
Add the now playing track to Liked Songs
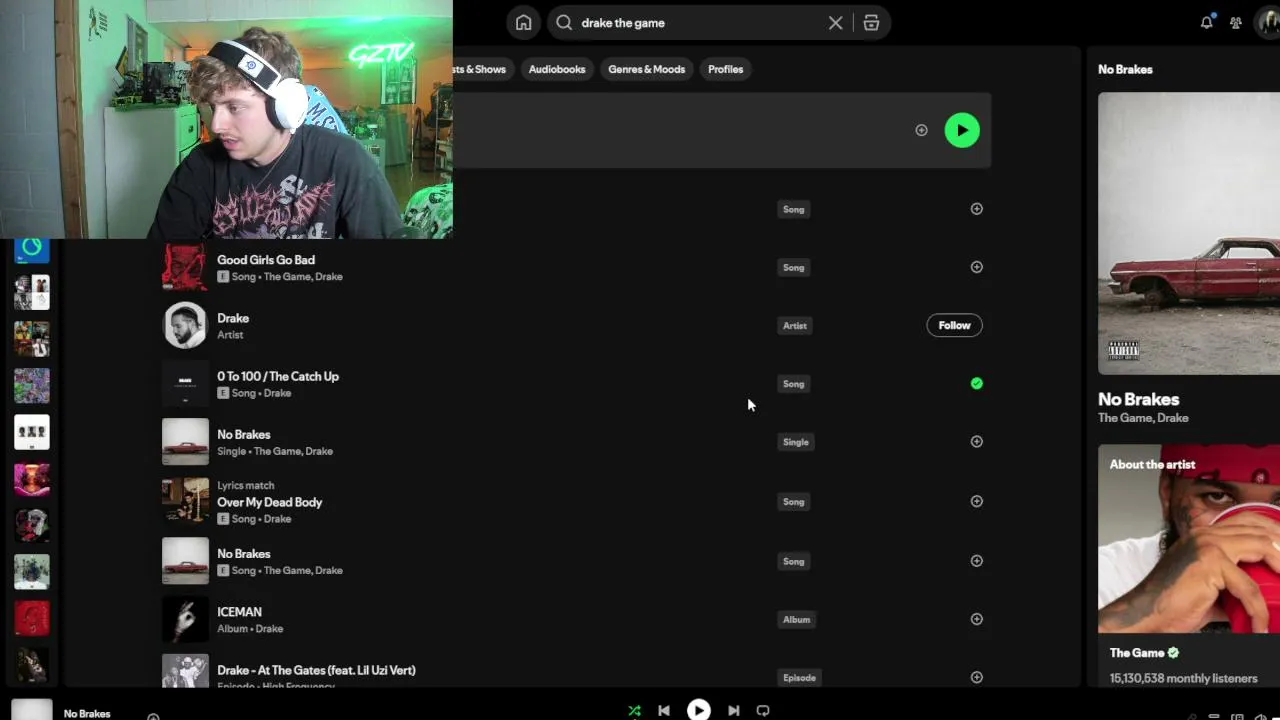[153, 716]
